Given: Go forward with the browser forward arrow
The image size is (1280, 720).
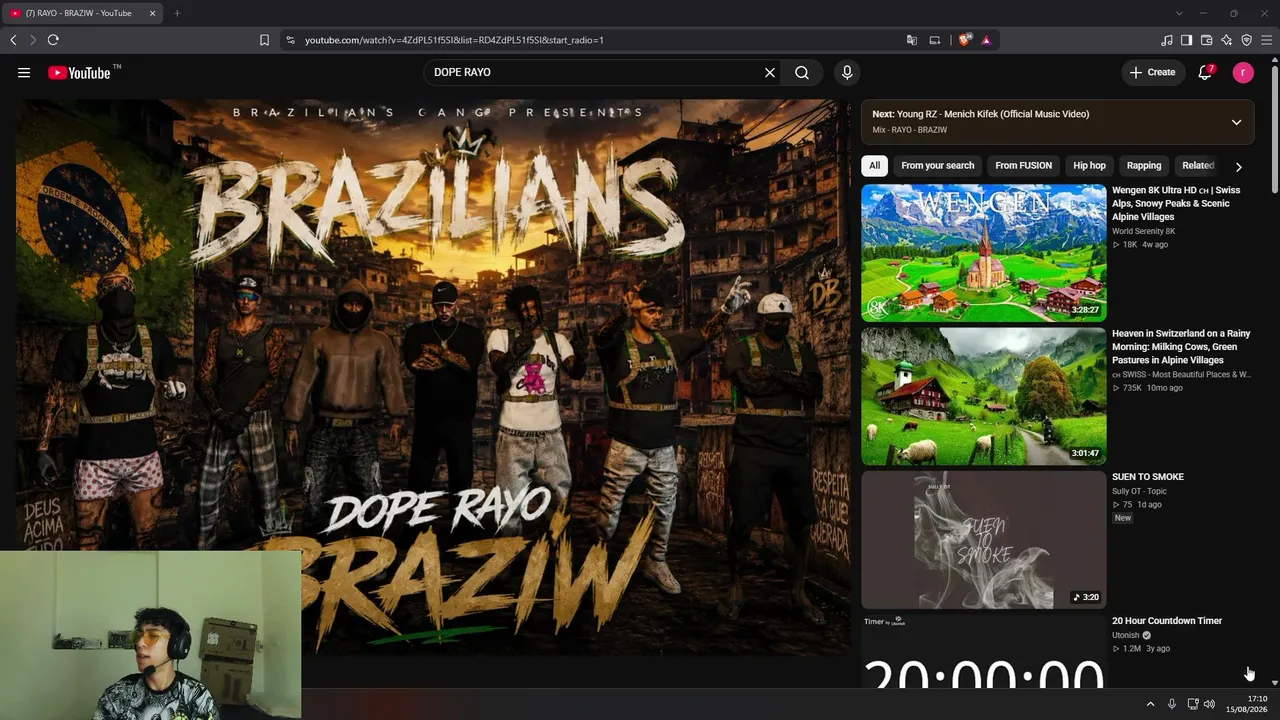Looking at the screenshot, I should (x=32, y=40).
